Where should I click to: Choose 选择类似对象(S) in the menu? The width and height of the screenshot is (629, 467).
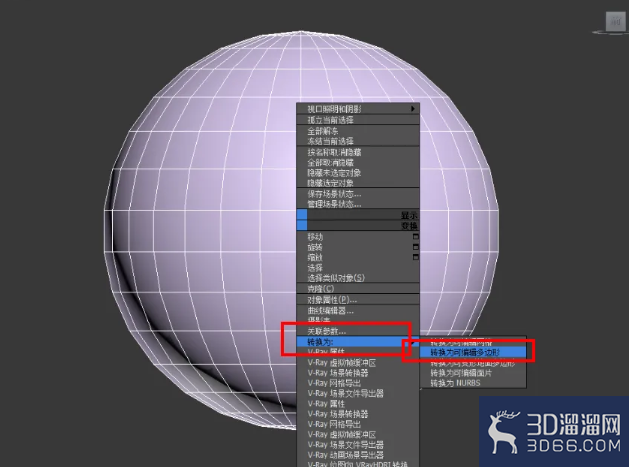click(x=358, y=278)
